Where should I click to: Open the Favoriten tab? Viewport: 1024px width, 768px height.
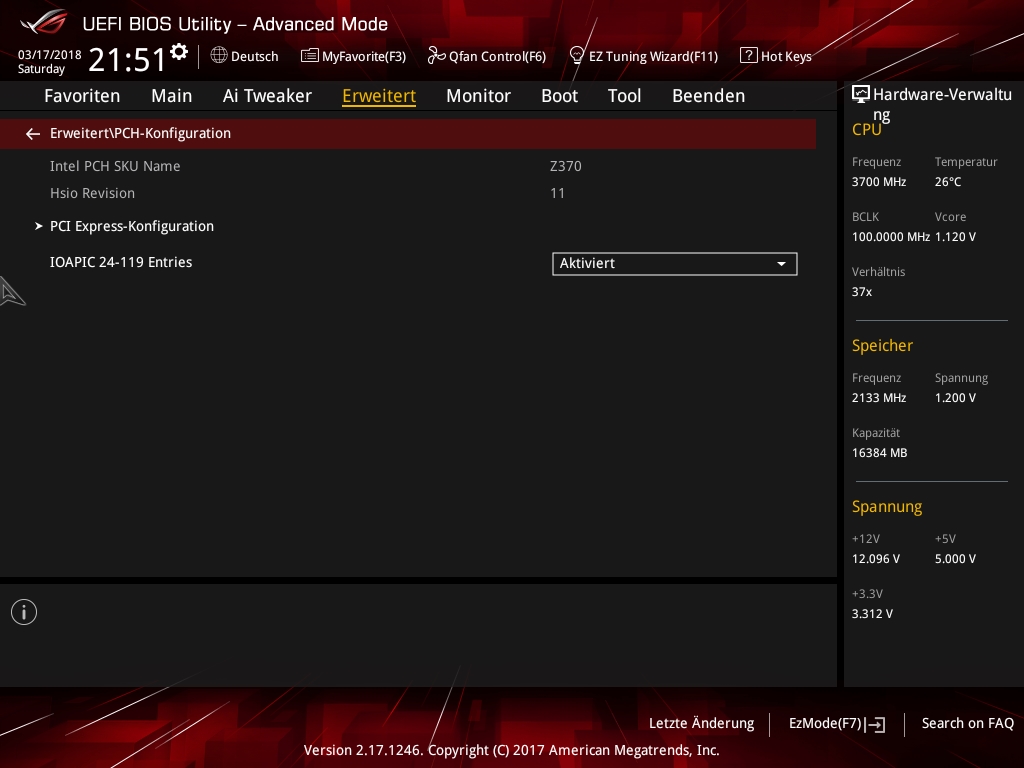(82, 96)
